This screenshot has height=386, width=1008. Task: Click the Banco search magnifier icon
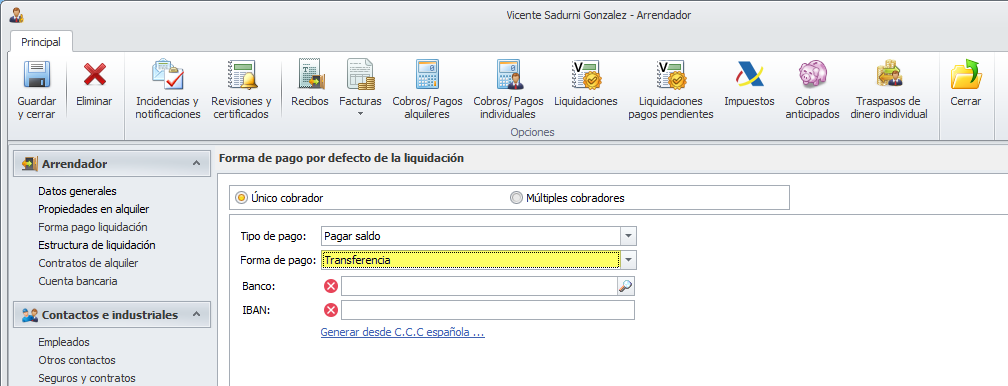626,286
